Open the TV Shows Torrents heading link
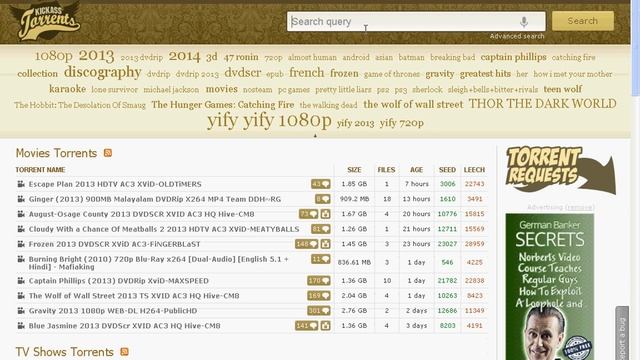Image resolution: width=640 pixels, height=360 pixels. 64,352
